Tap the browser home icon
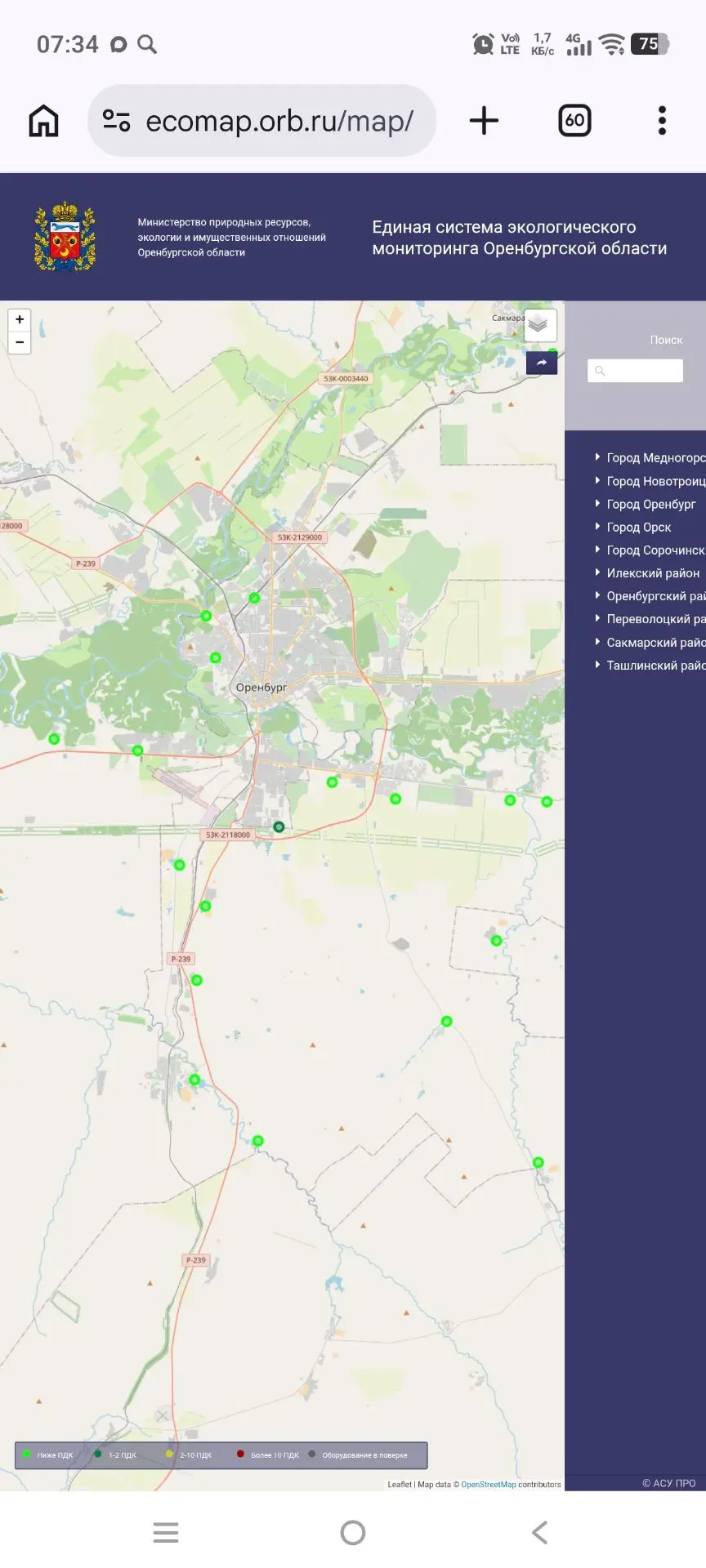706x1568 pixels. tap(44, 121)
